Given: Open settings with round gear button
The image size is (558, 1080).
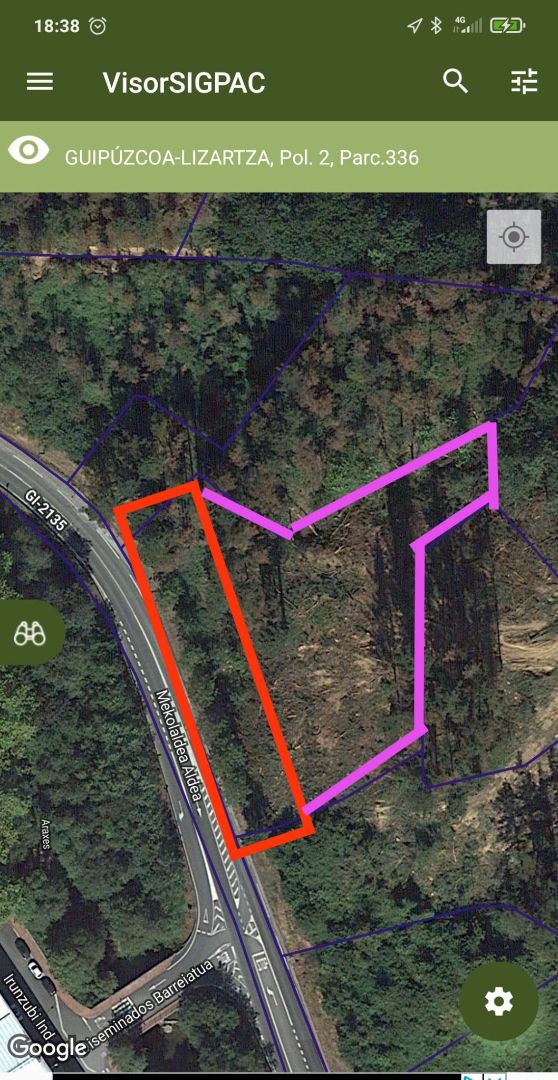Looking at the screenshot, I should click(x=499, y=1001).
